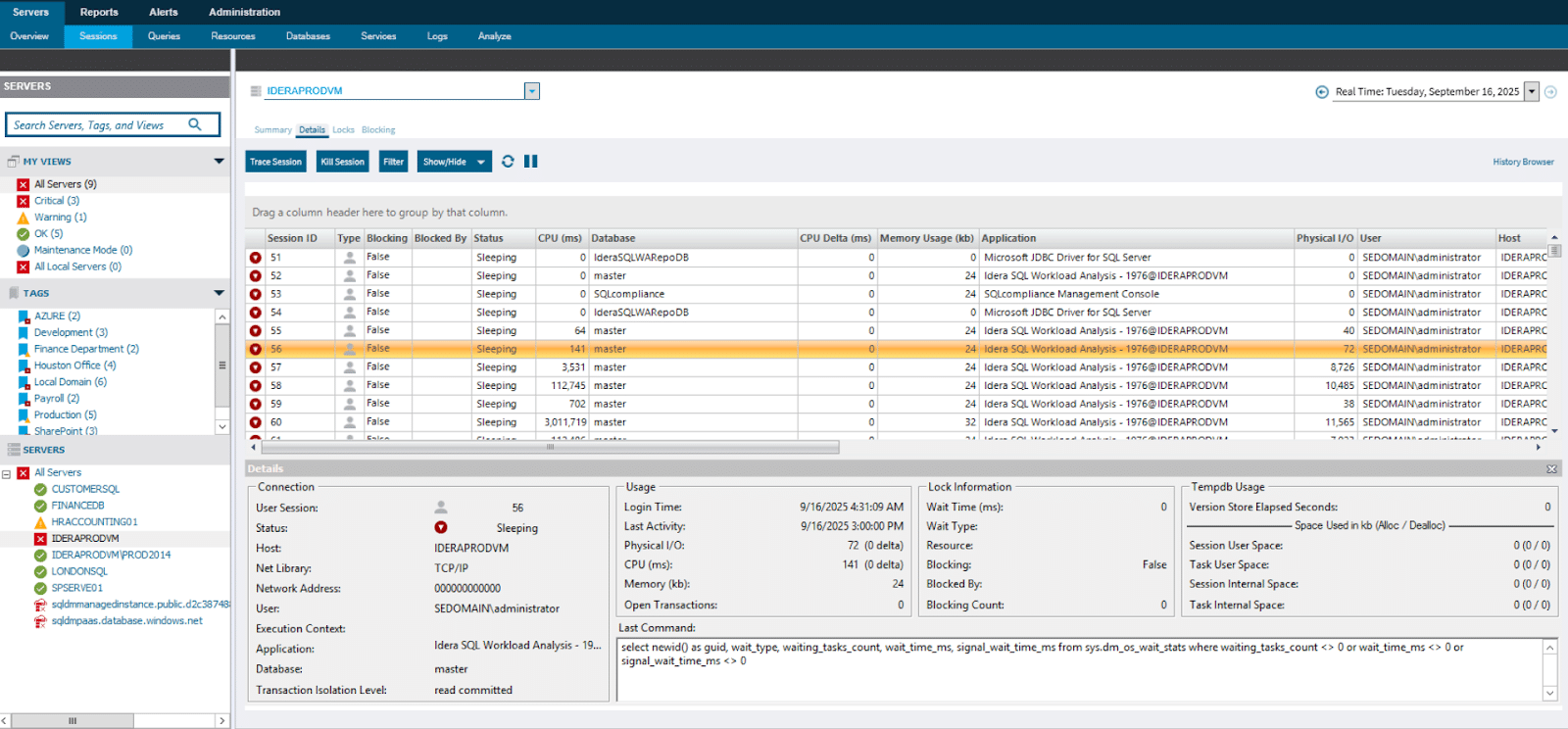The height and width of the screenshot is (729, 1568).
Task: Open the Queries tab
Action: point(164,36)
